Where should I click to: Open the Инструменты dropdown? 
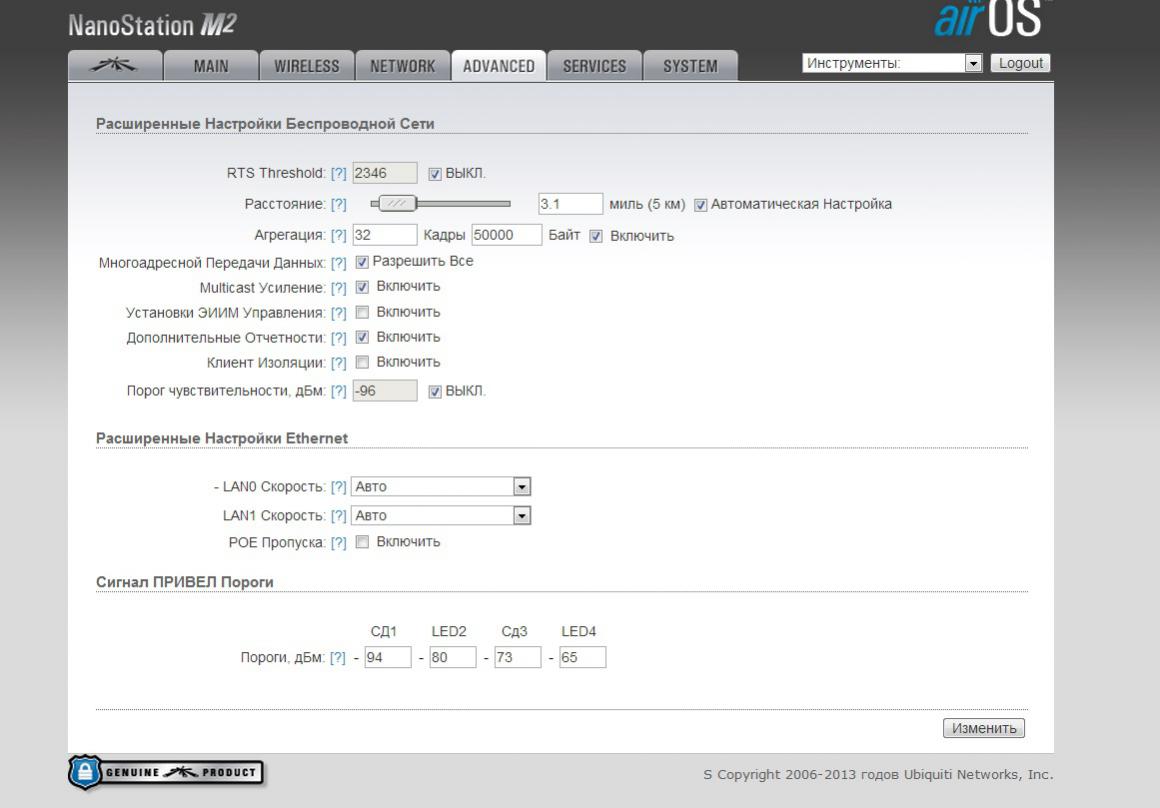891,64
